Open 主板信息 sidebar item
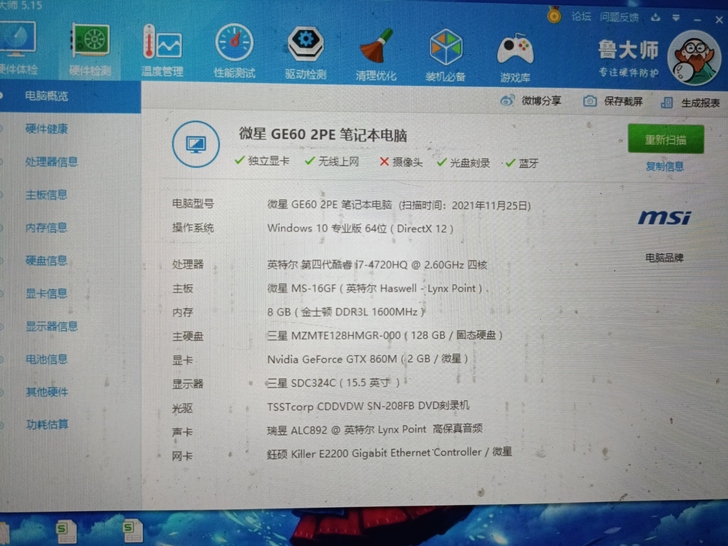728x546 pixels. tap(46, 195)
